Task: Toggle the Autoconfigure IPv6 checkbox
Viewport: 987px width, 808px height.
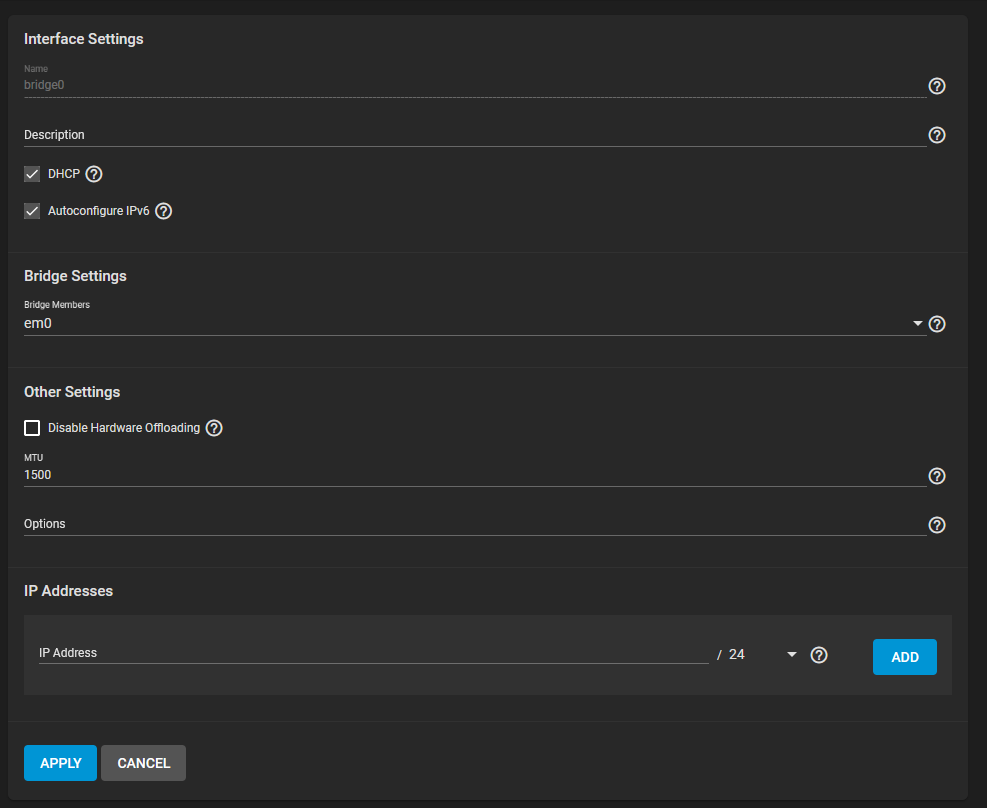Action: pyautogui.click(x=32, y=211)
